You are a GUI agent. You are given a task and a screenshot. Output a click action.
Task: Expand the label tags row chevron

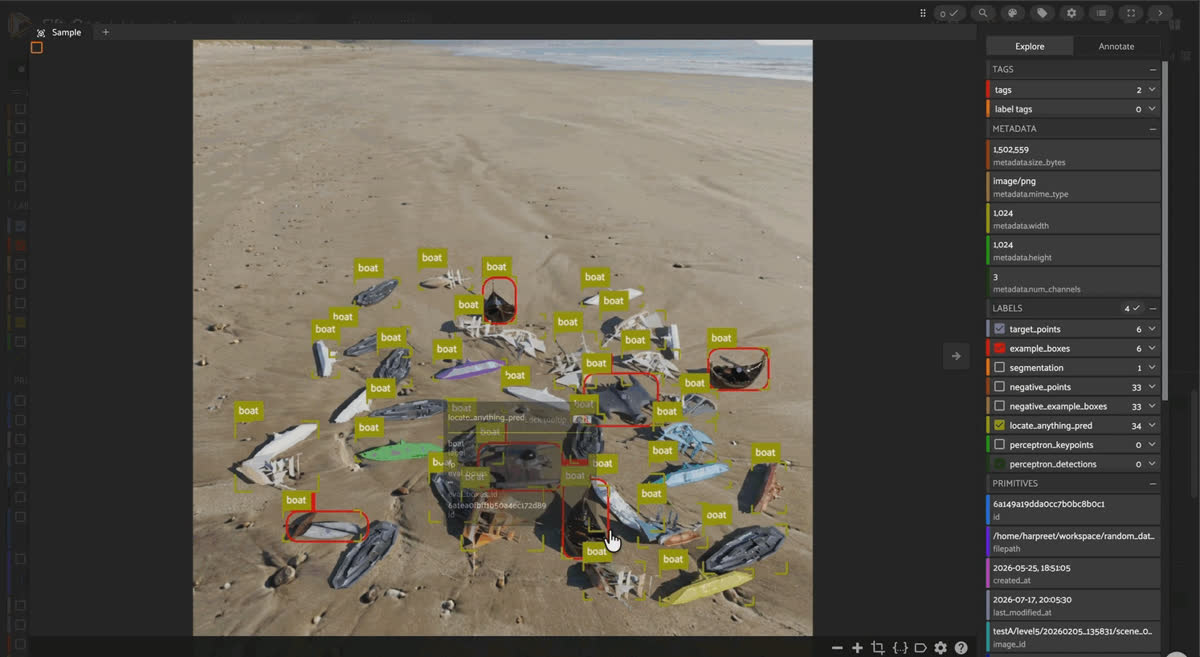[1152, 109]
